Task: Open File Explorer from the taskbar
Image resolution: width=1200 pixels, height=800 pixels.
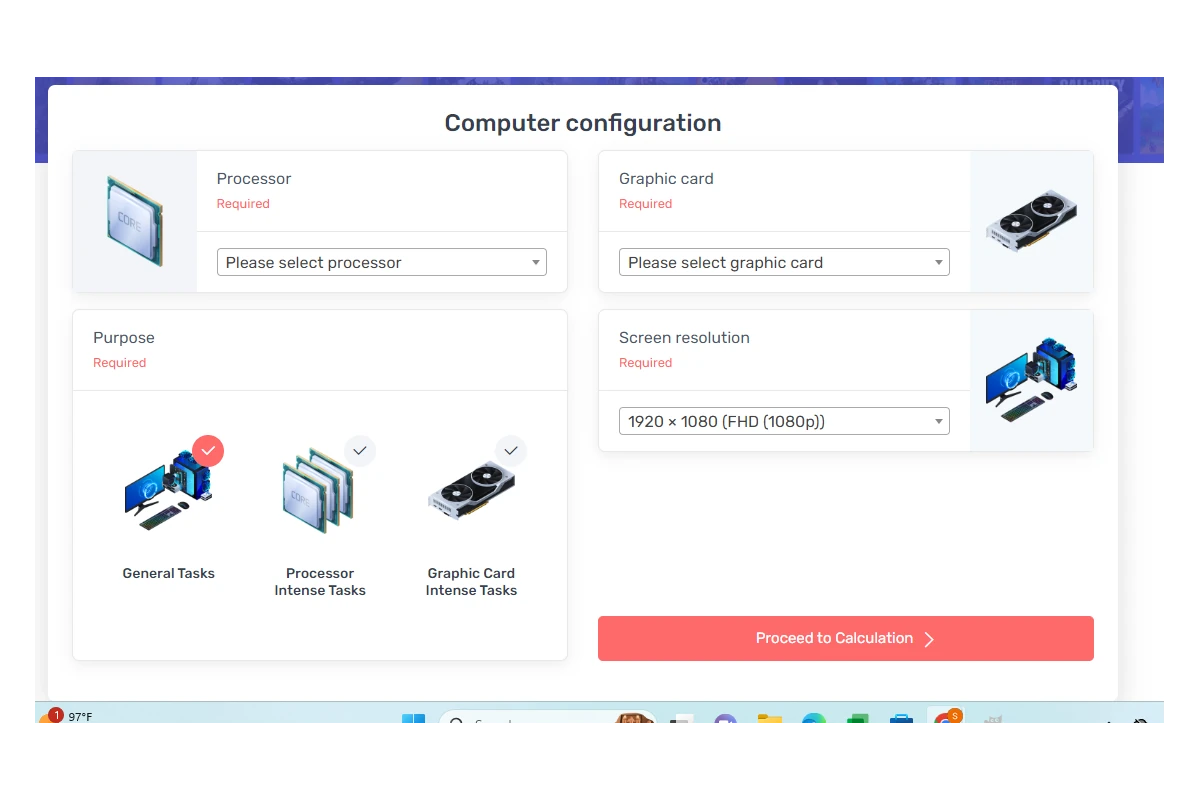Action: point(769,720)
